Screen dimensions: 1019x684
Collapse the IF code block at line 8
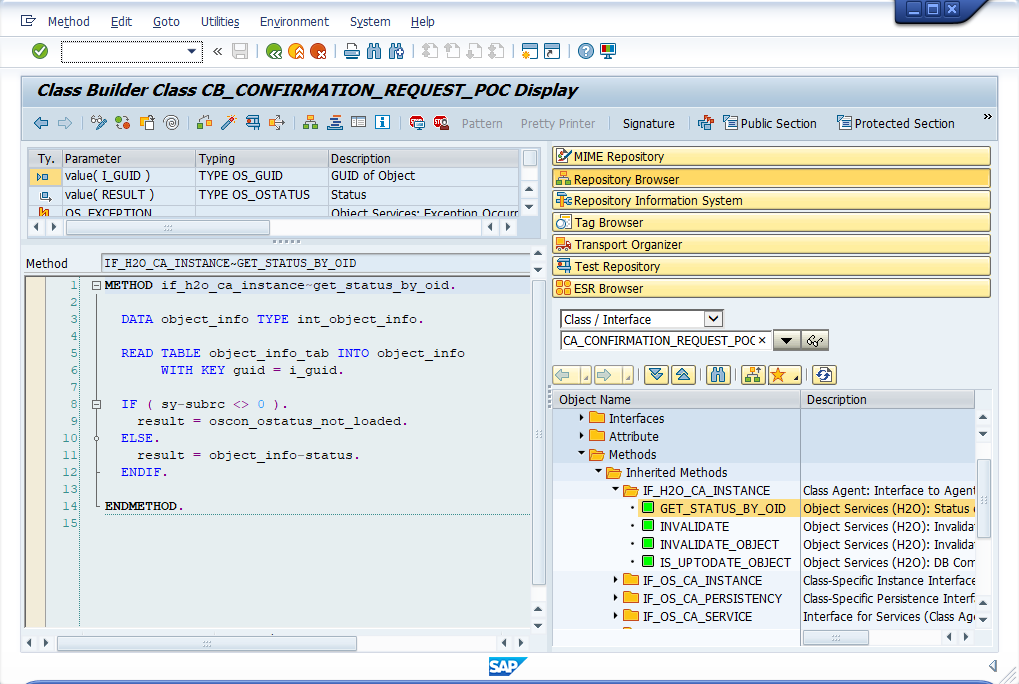coord(96,404)
